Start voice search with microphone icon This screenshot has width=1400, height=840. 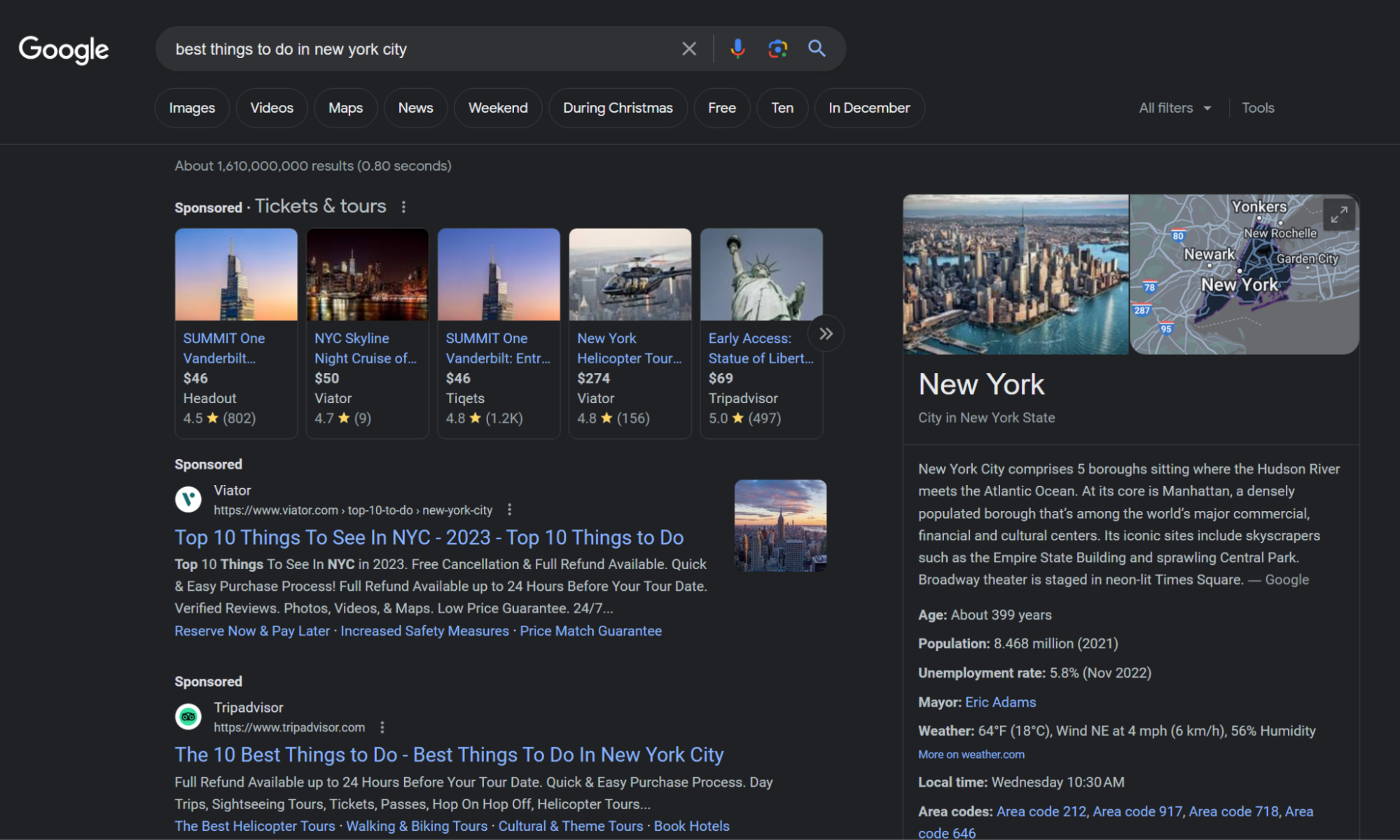click(737, 48)
